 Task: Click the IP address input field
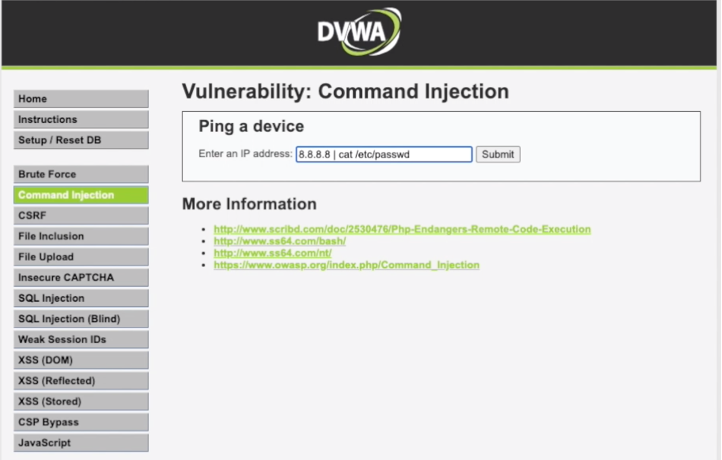[x=383, y=154]
